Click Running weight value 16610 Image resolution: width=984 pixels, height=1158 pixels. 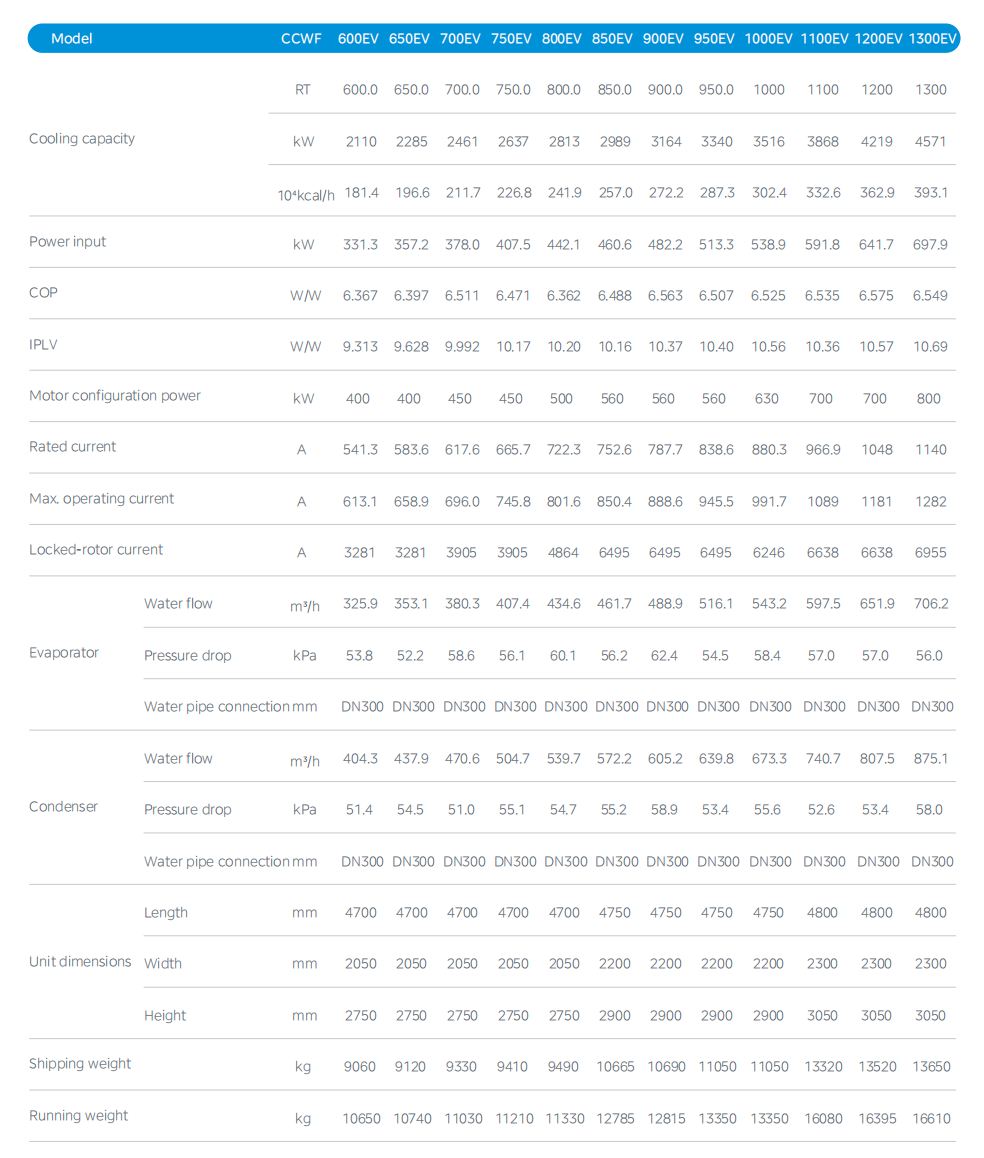click(932, 1118)
